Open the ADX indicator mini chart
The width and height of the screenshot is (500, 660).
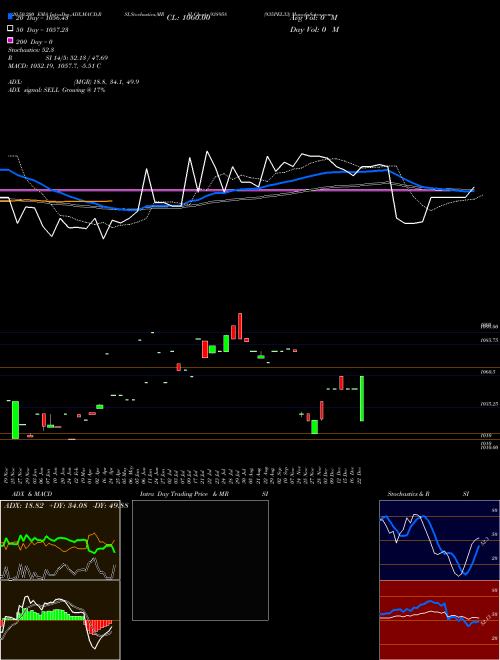click(x=60, y=540)
